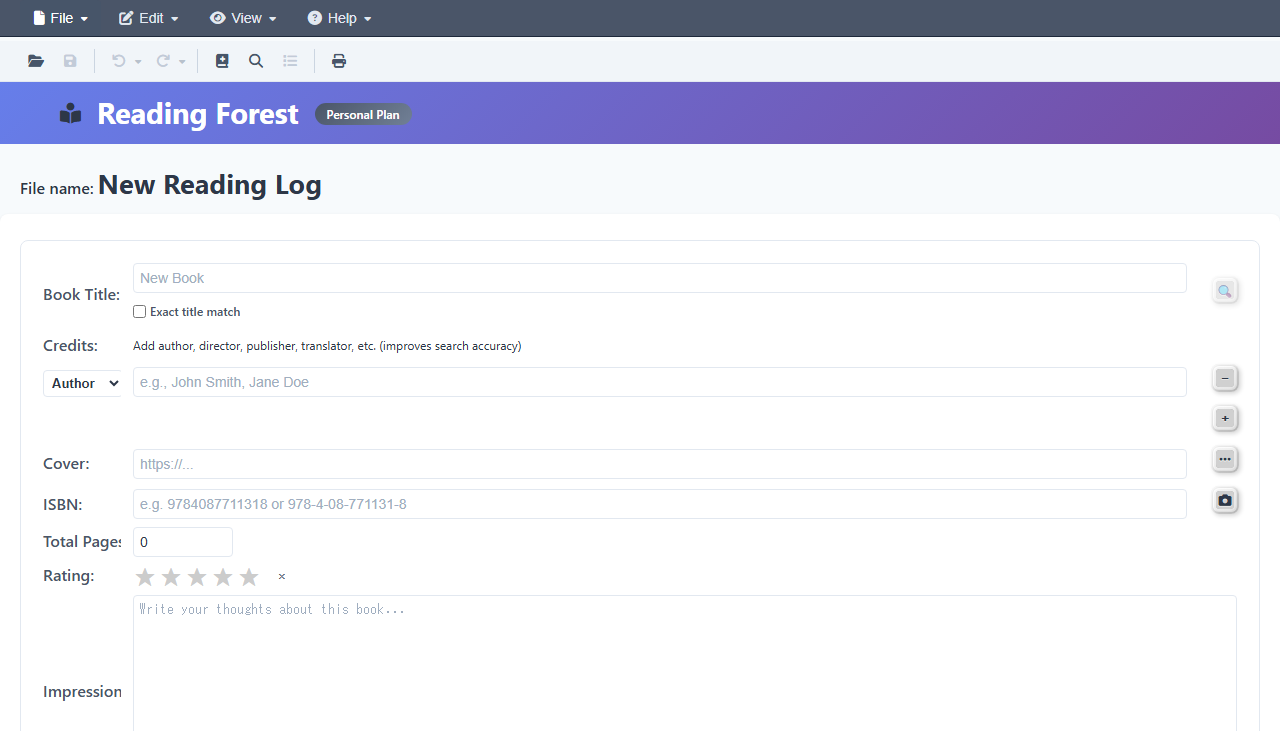This screenshot has height=731, width=1280.
Task: Open the Help menu
Action: [x=339, y=18]
